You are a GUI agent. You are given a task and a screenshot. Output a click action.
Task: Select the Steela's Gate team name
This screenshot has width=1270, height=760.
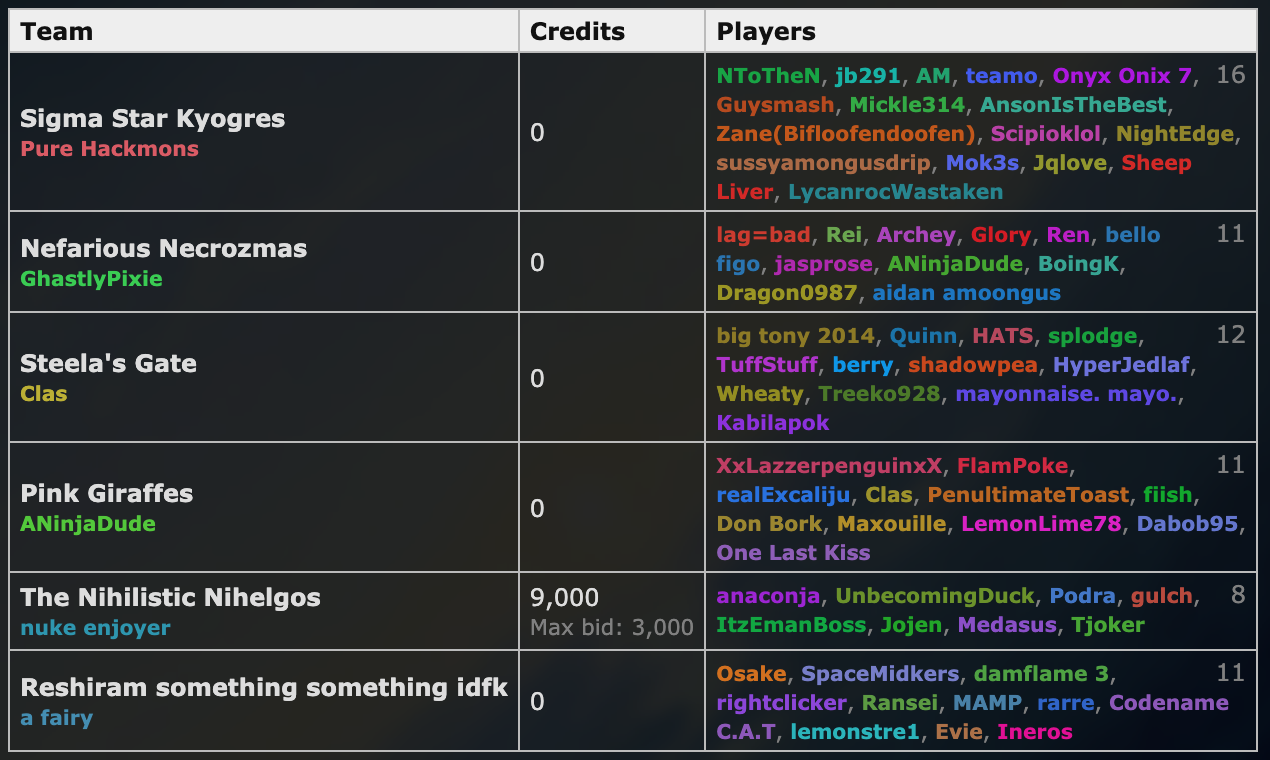tap(108, 363)
